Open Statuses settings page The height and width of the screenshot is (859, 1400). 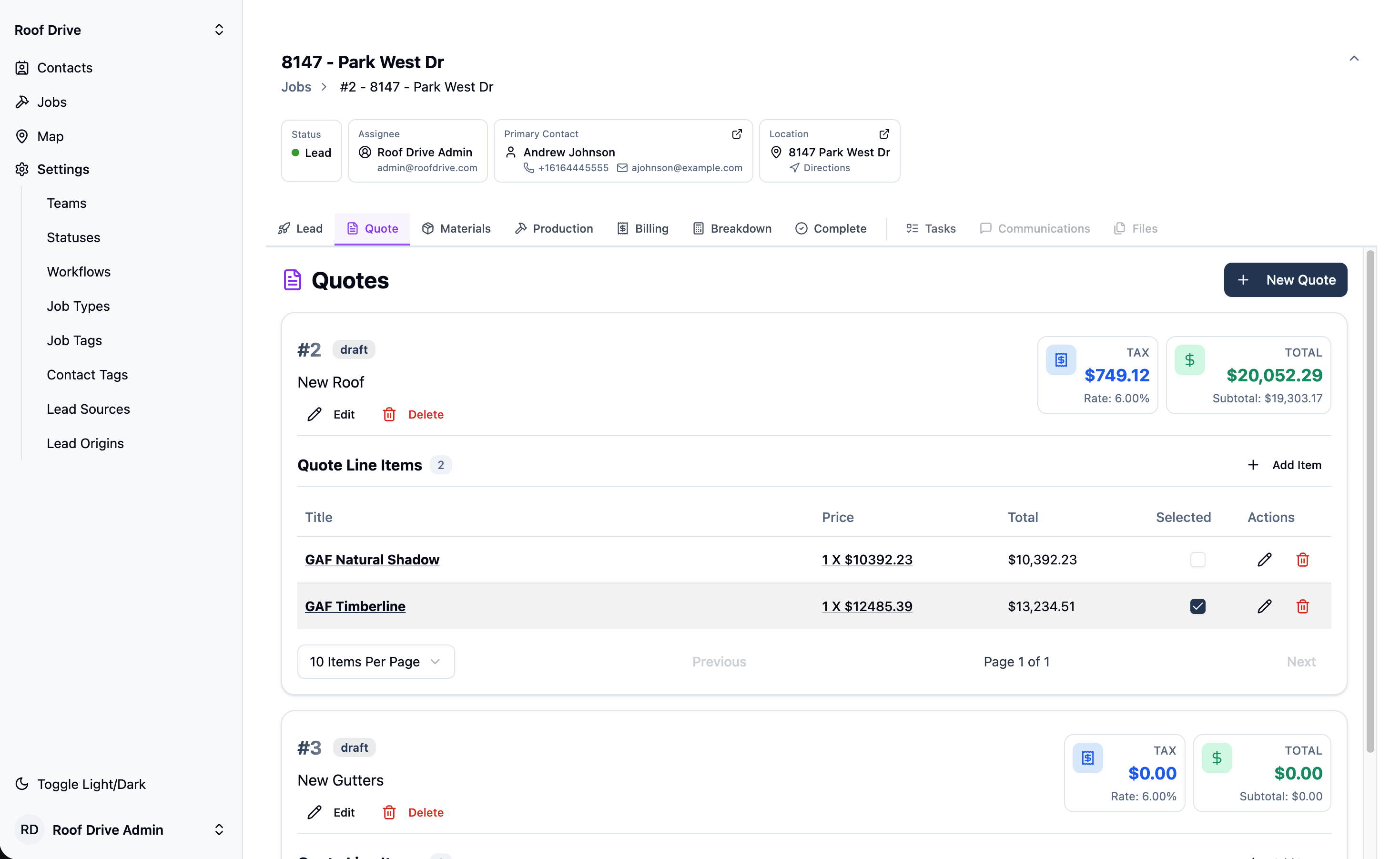(x=73, y=238)
